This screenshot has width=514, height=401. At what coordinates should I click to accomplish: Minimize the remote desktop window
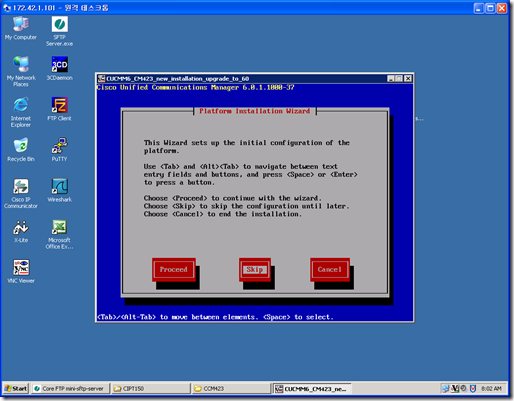(479, 8)
